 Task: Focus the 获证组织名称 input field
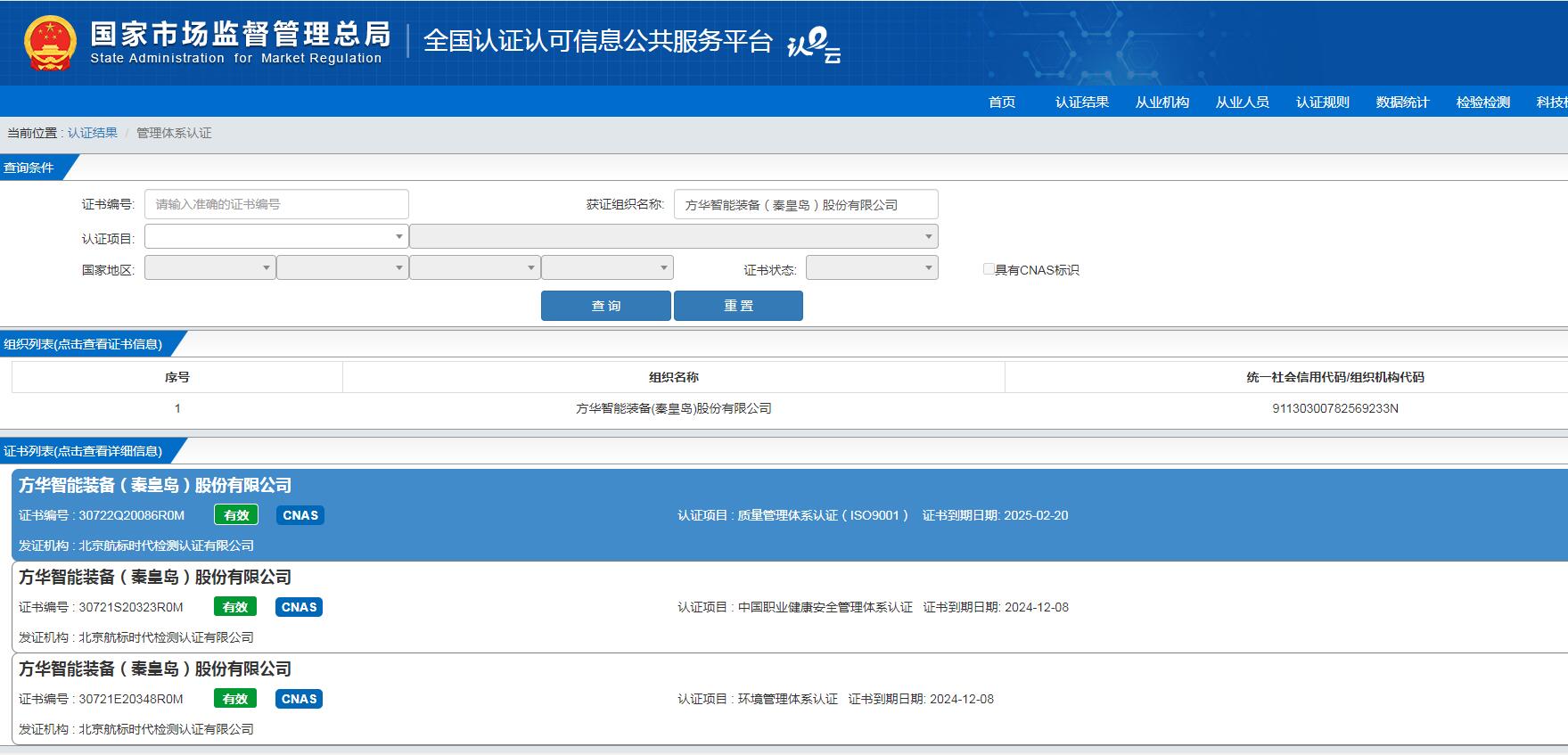(x=806, y=204)
